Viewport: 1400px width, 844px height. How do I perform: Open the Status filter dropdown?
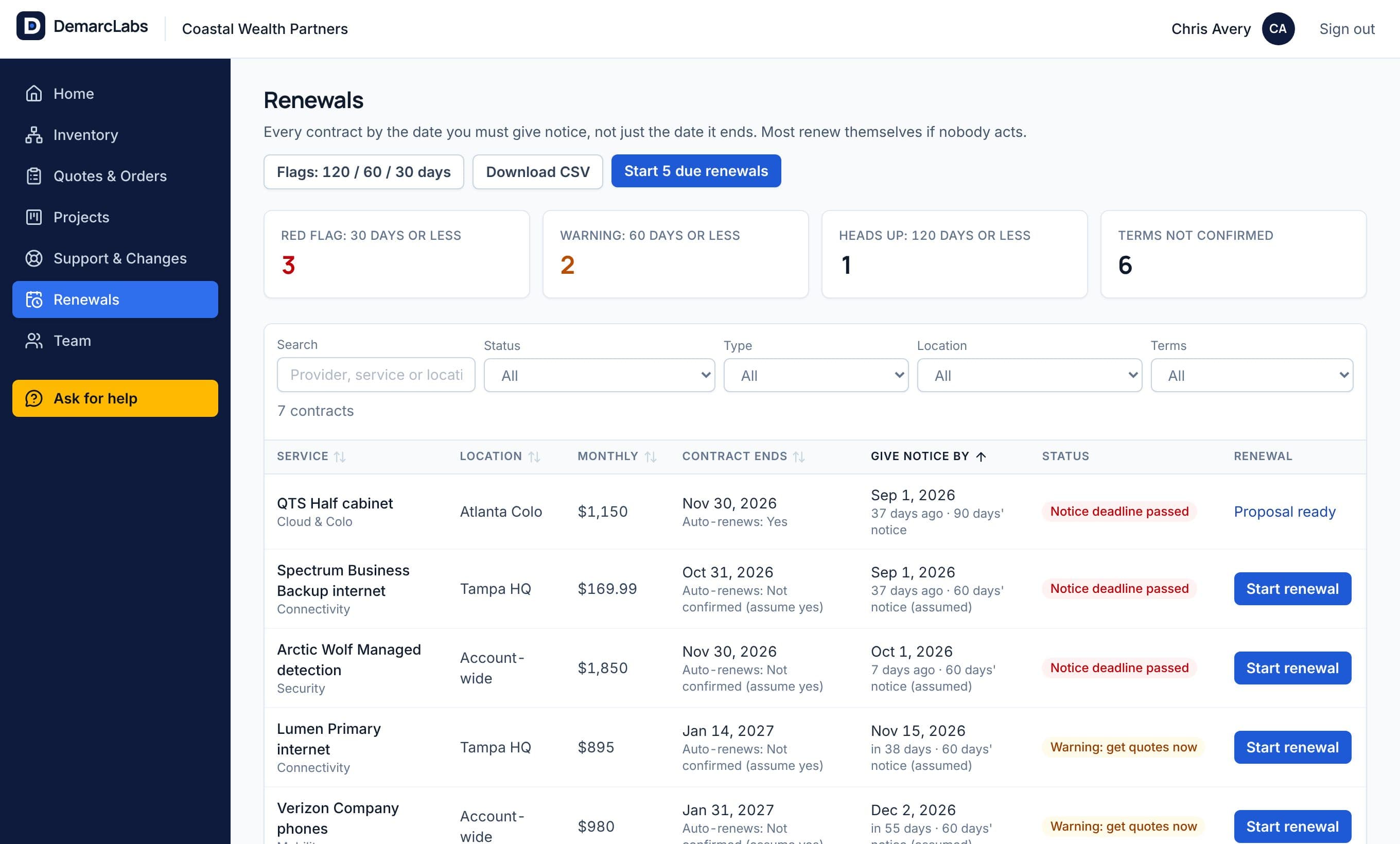pos(600,376)
